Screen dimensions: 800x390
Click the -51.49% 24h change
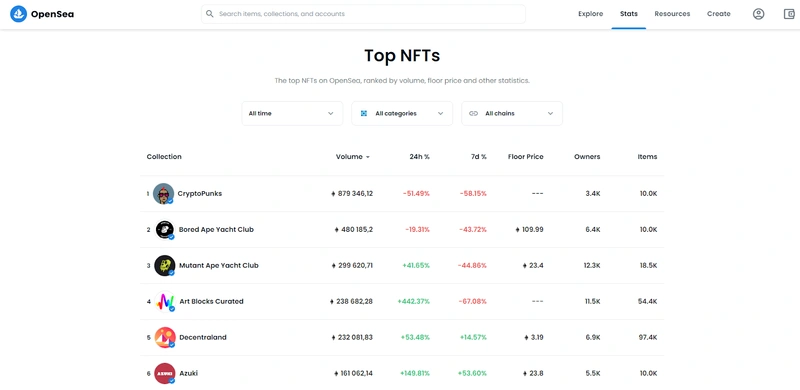416,194
